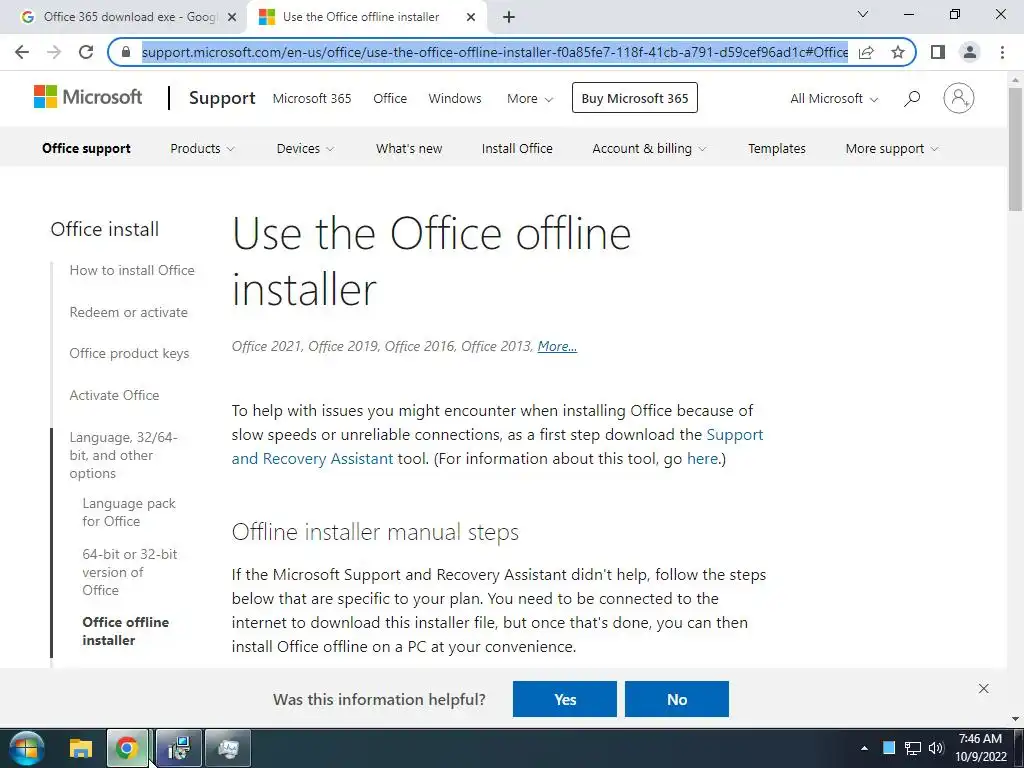Image resolution: width=1024 pixels, height=768 pixels.
Task: Open Chrome side panel icon
Action: pos(938,52)
